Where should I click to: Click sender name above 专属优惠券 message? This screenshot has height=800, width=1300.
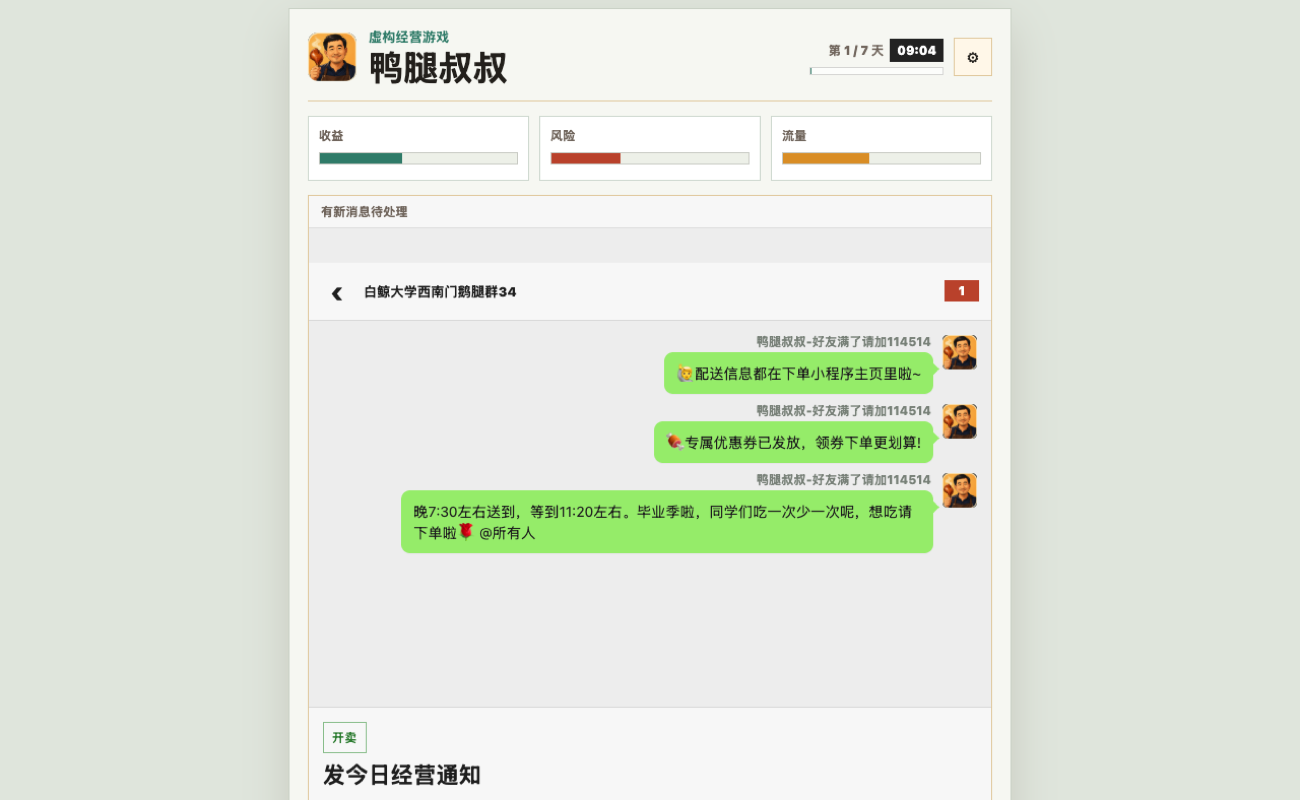coord(843,410)
